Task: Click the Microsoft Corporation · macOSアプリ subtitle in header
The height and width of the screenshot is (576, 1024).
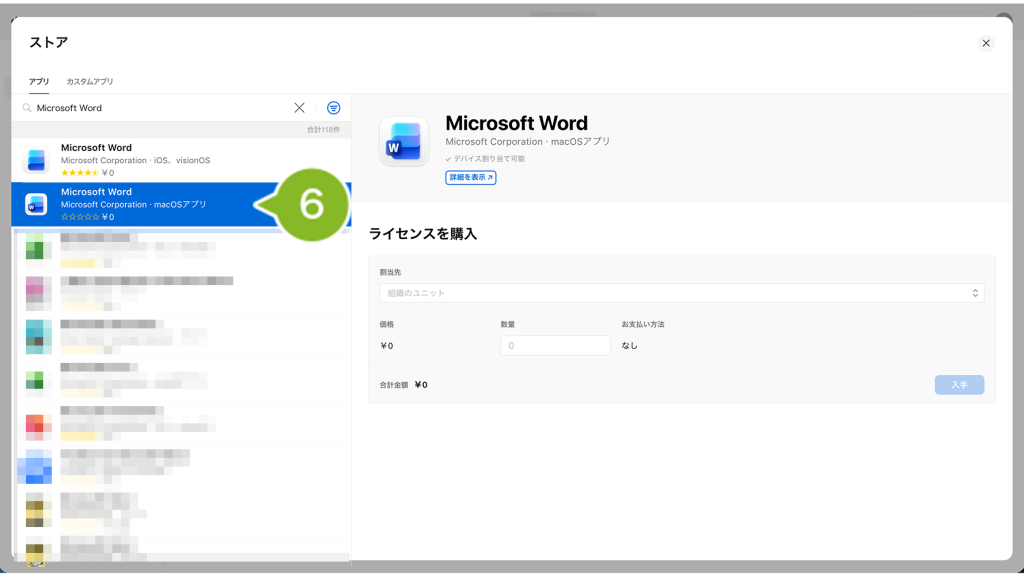Action: pyautogui.click(x=528, y=142)
